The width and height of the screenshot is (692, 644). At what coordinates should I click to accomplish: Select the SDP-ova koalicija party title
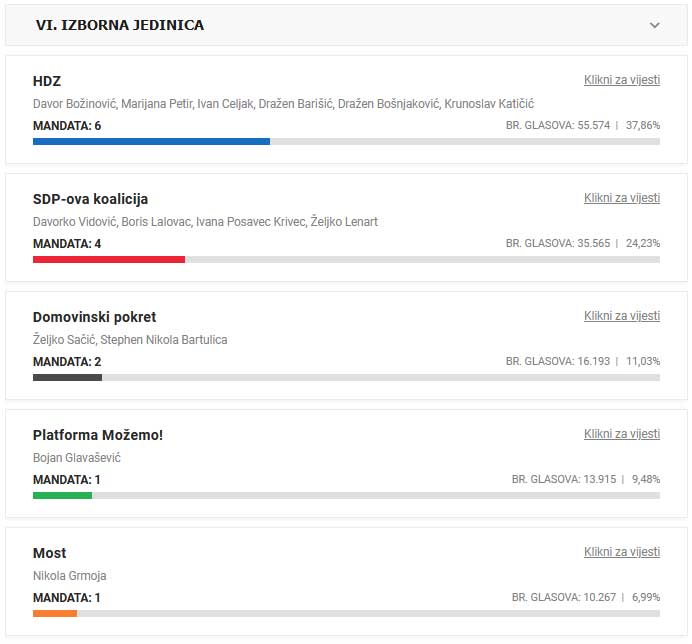click(90, 199)
